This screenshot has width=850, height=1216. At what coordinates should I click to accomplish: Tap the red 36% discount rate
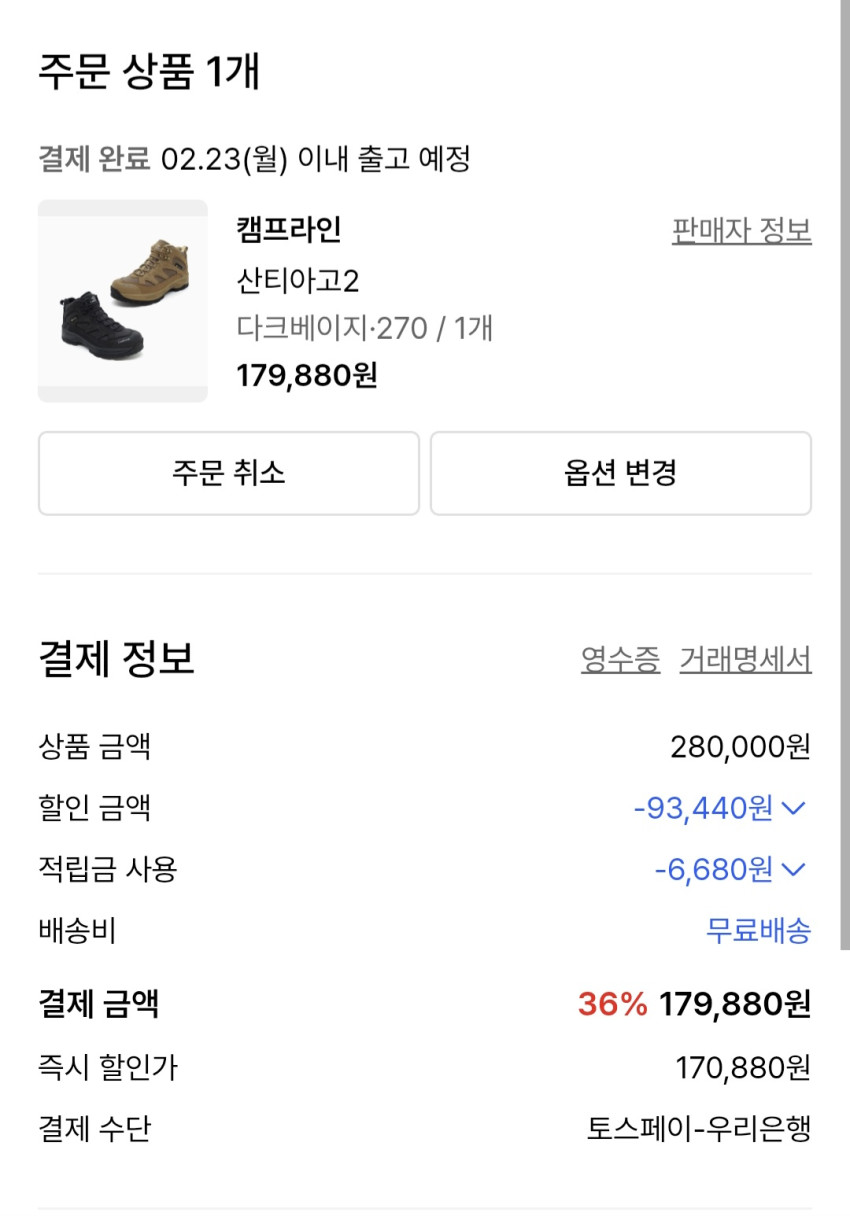(x=612, y=1004)
